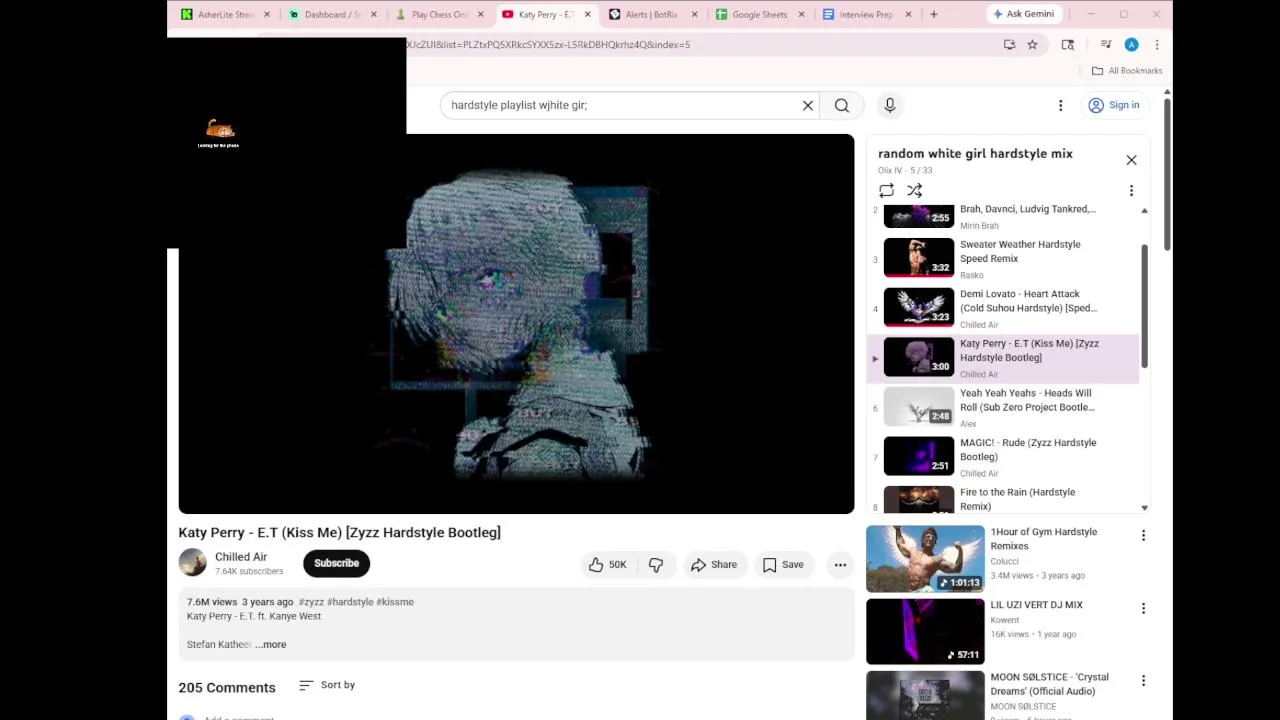Open options for MOON SØLSTICE video

1143,681
